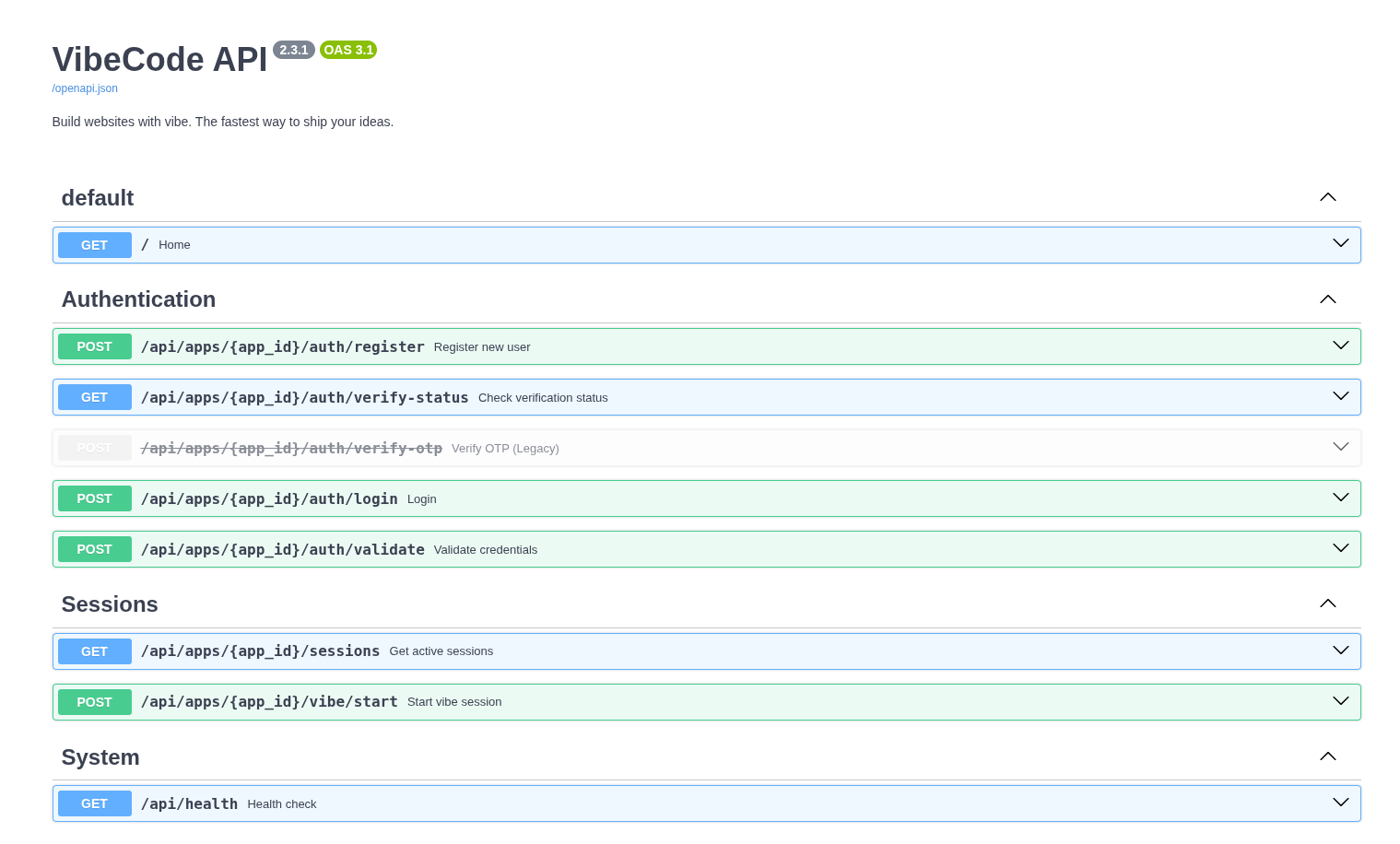Click the POST badge on vibe/start endpoint
This screenshot has width=1400, height=844.
pyautogui.click(x=94, y=701)
